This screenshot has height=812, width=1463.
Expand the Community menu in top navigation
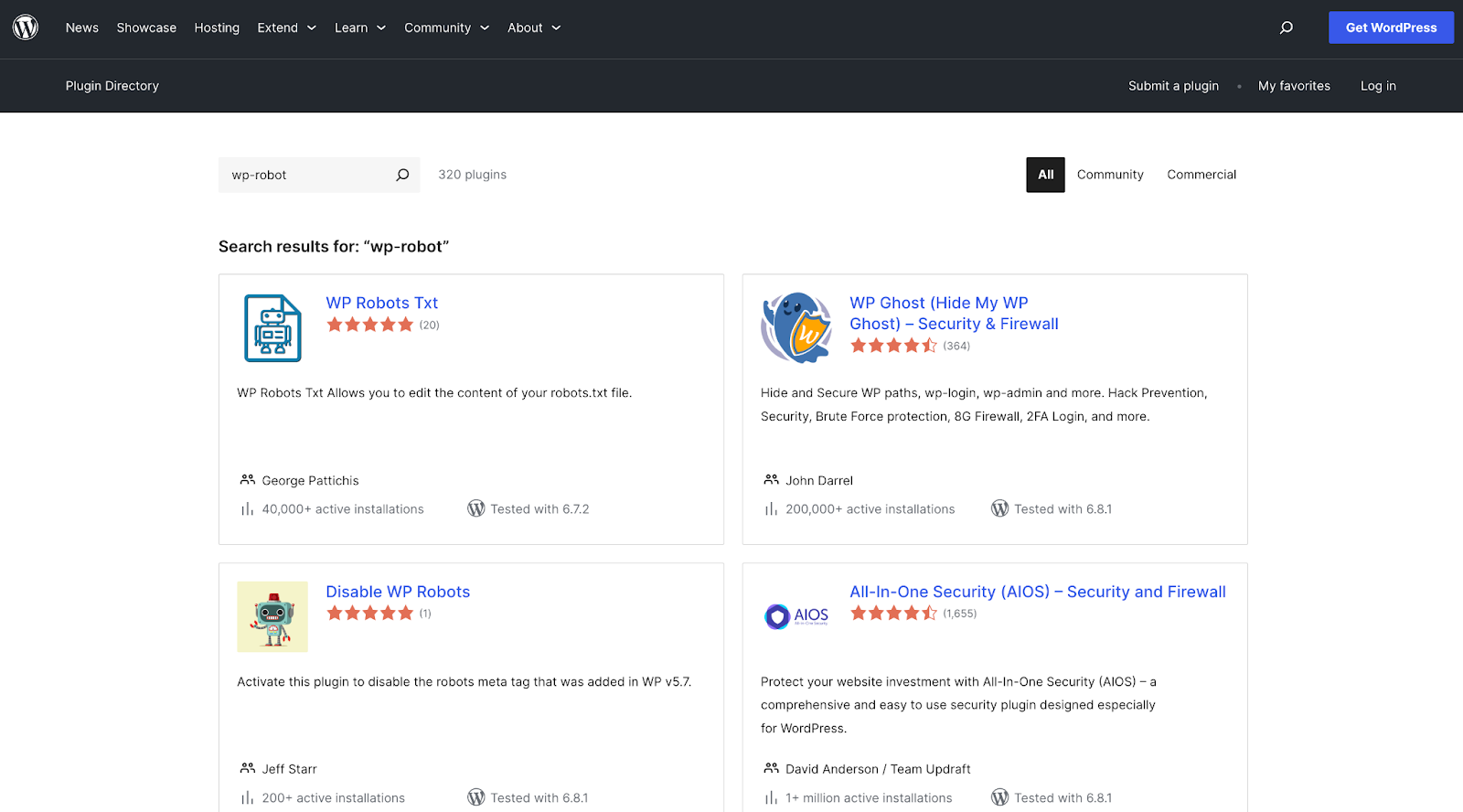(447, 27)
